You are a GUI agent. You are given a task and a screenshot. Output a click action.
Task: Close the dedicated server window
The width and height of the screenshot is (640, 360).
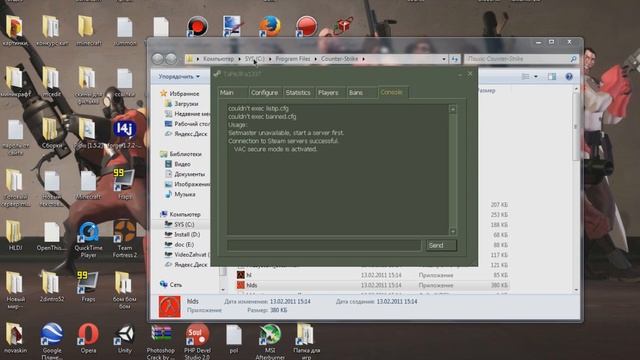coord(470,74)
